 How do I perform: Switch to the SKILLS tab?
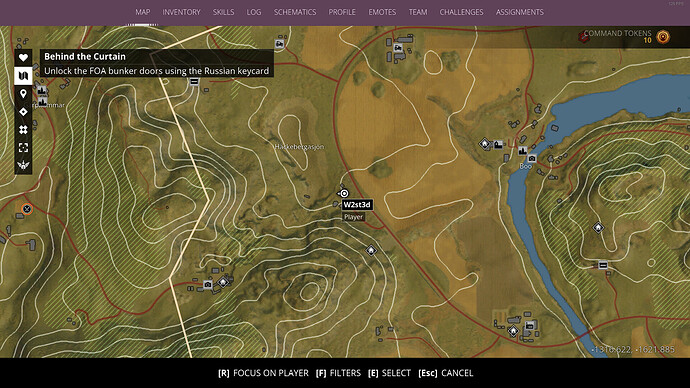pyautogui.click(x=224, y=12)
